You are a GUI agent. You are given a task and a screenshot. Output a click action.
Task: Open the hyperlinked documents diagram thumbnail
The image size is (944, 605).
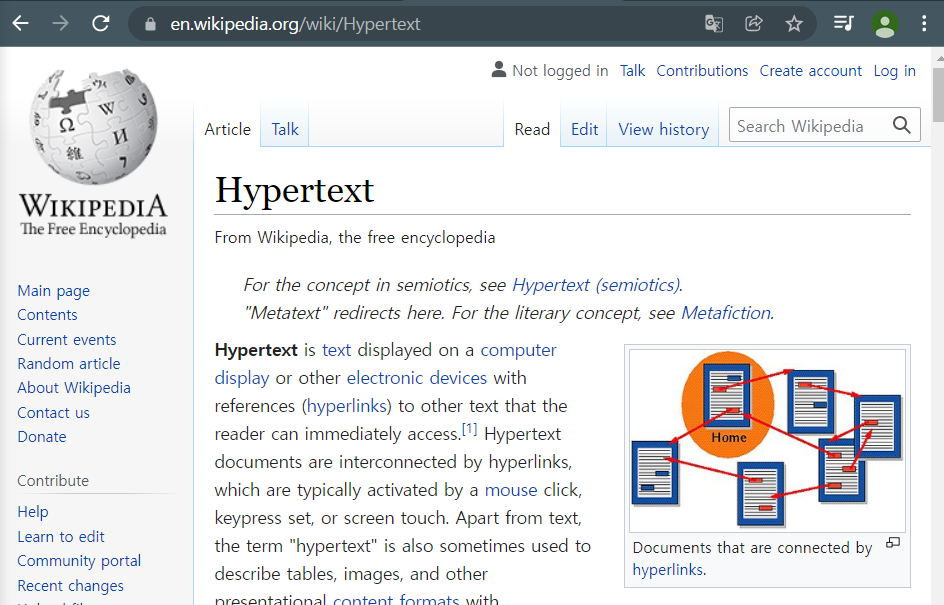(x=767, y=441)
